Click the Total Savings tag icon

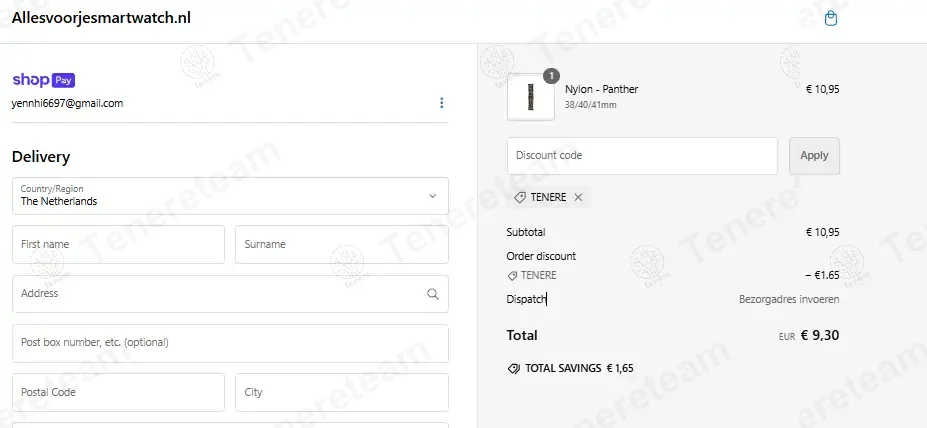click(x=514, y=368)
